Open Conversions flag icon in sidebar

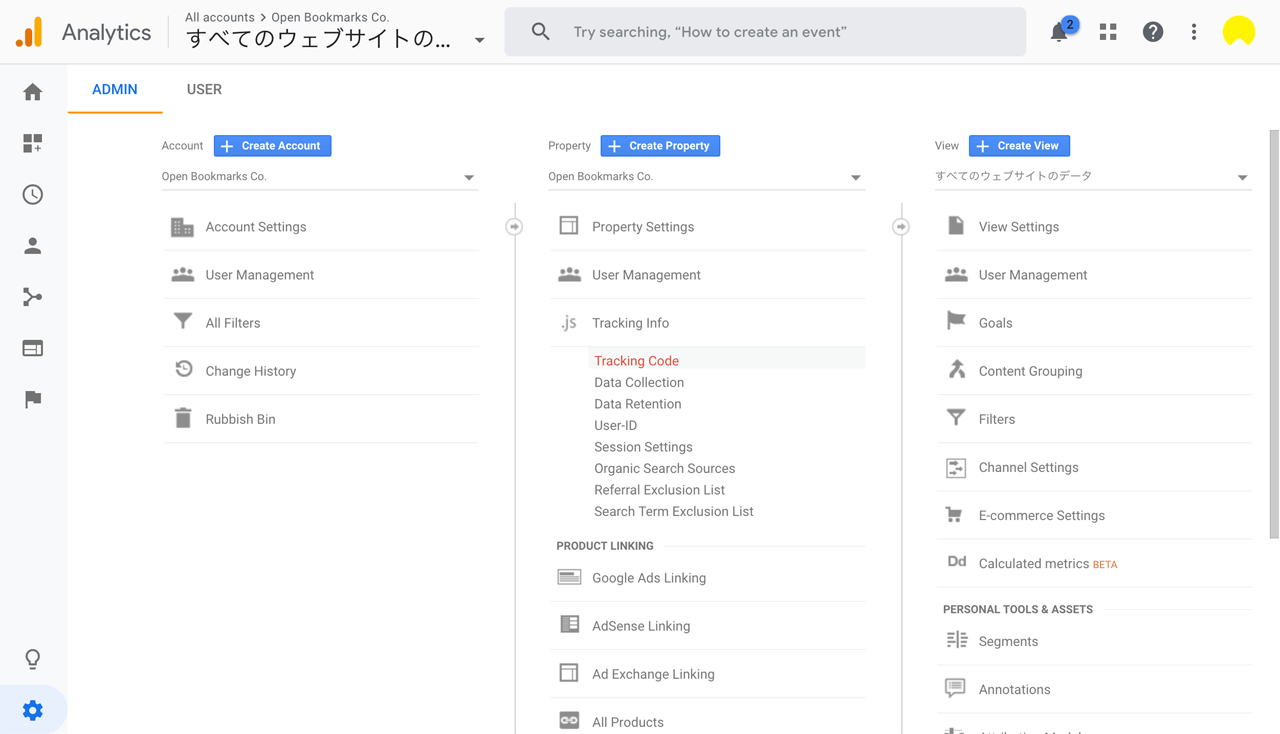(33, 399)
